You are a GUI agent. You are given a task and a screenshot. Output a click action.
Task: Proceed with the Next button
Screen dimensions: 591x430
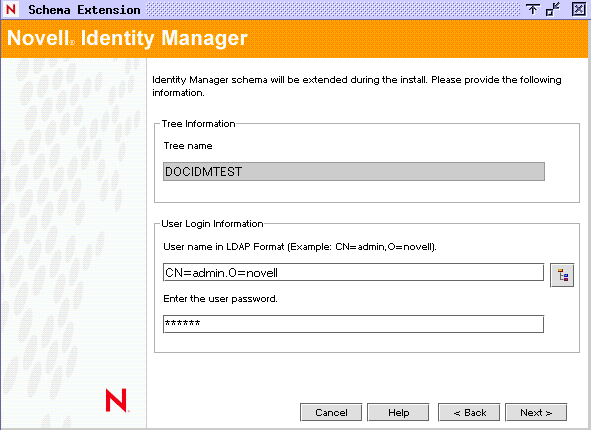pyautogui.click(x=536, y=412)
